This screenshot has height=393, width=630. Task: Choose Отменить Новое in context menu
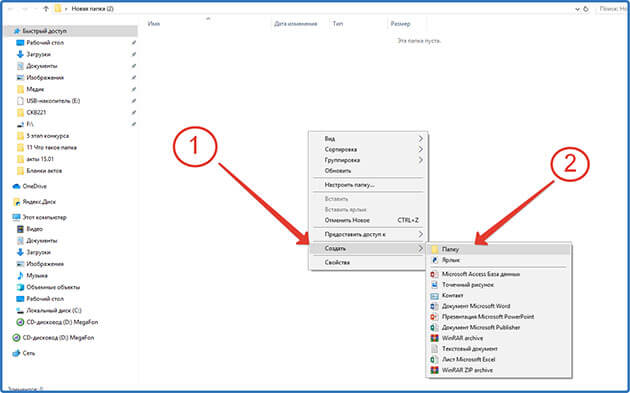(368, 220)
